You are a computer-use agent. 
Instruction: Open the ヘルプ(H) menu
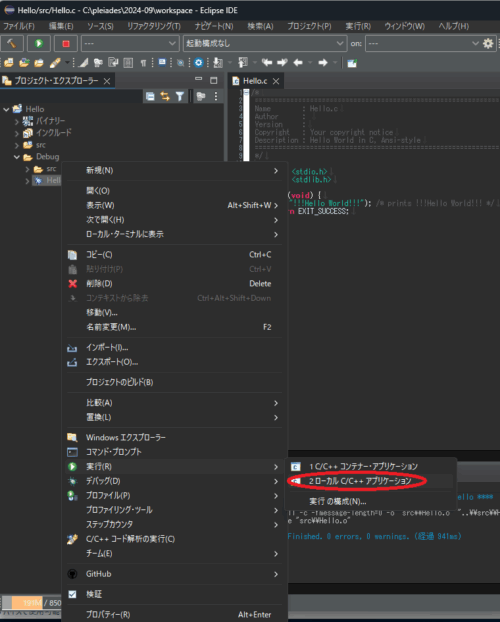pyautogui.click(x=454, y=26)
